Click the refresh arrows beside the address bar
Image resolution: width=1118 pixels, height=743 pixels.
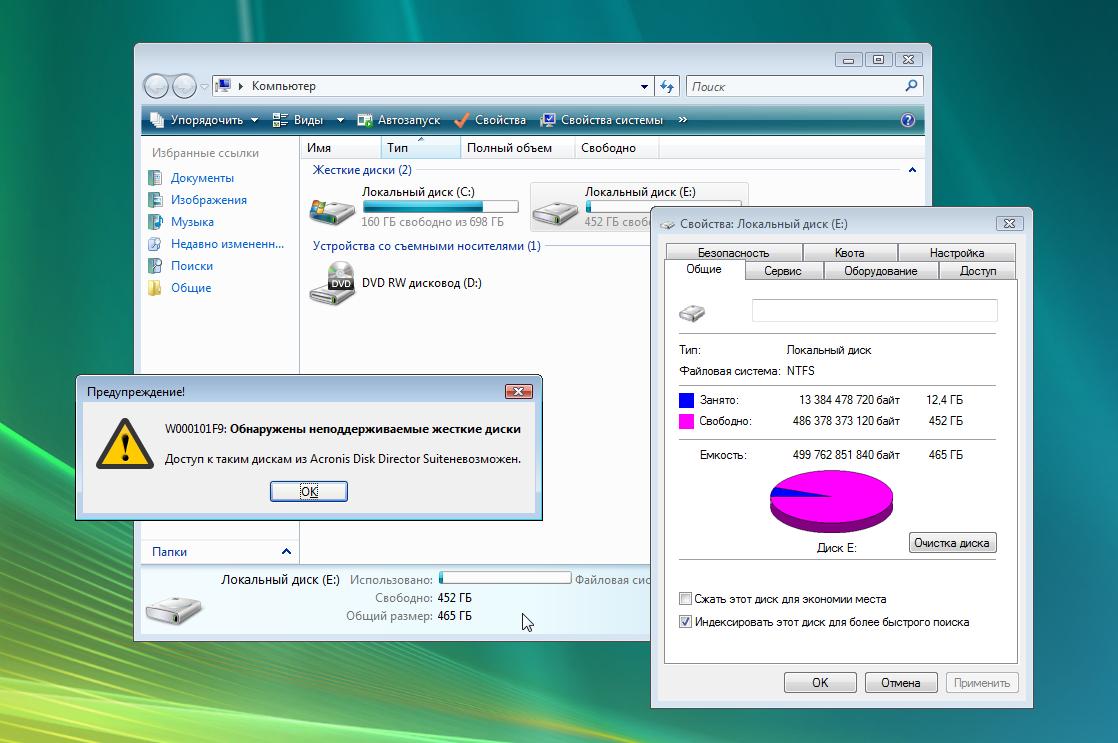coord(667,86)
